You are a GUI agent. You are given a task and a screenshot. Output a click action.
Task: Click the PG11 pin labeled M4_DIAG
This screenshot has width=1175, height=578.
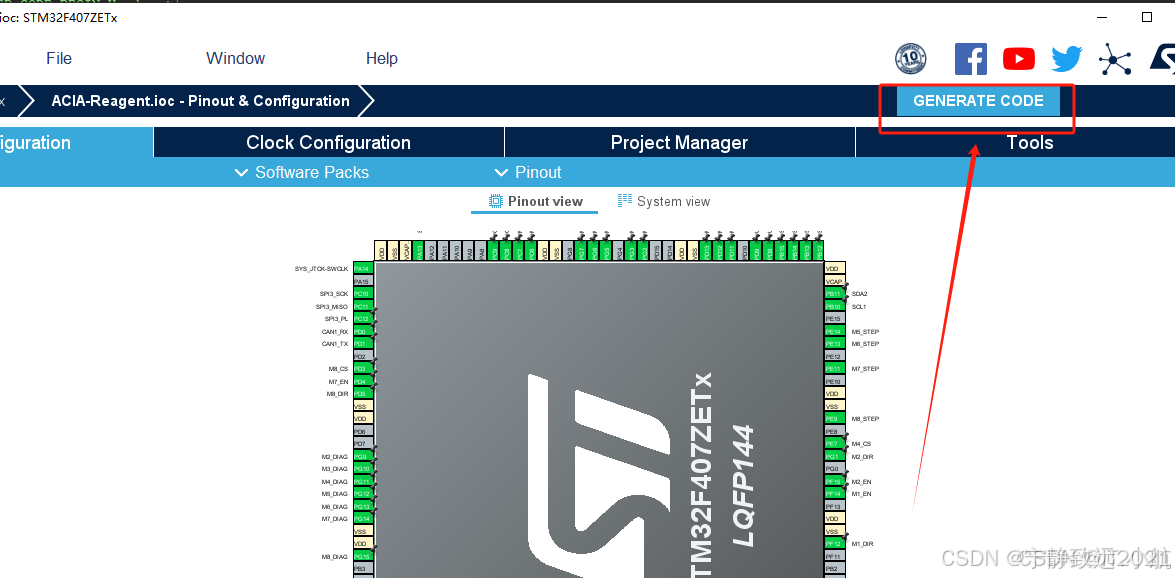[363, 481]
